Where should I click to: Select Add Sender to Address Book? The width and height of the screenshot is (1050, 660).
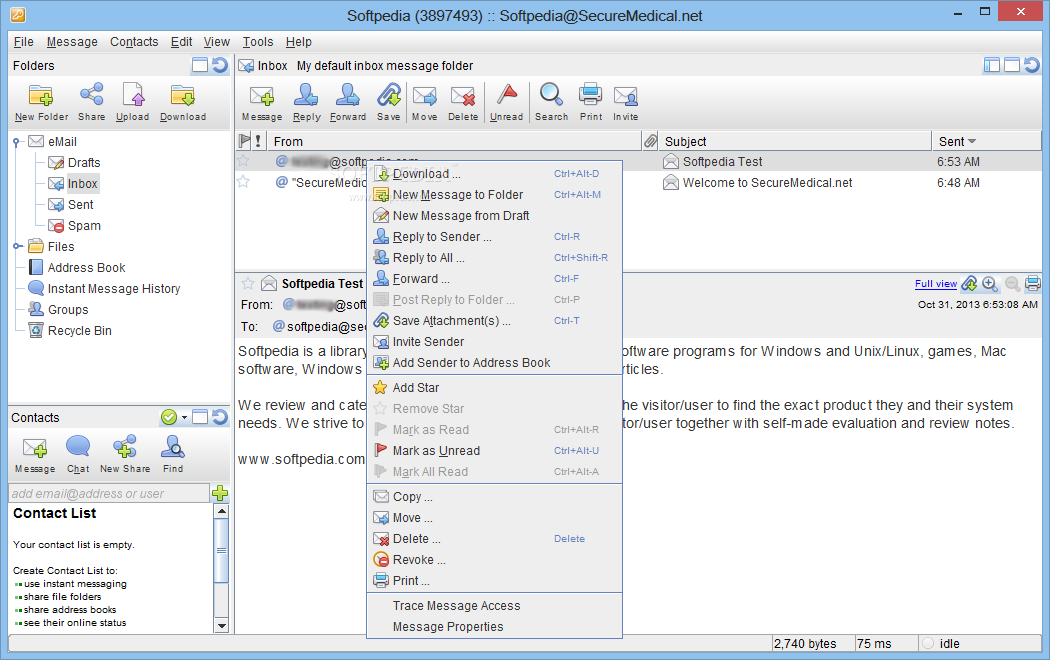[494, 363]
